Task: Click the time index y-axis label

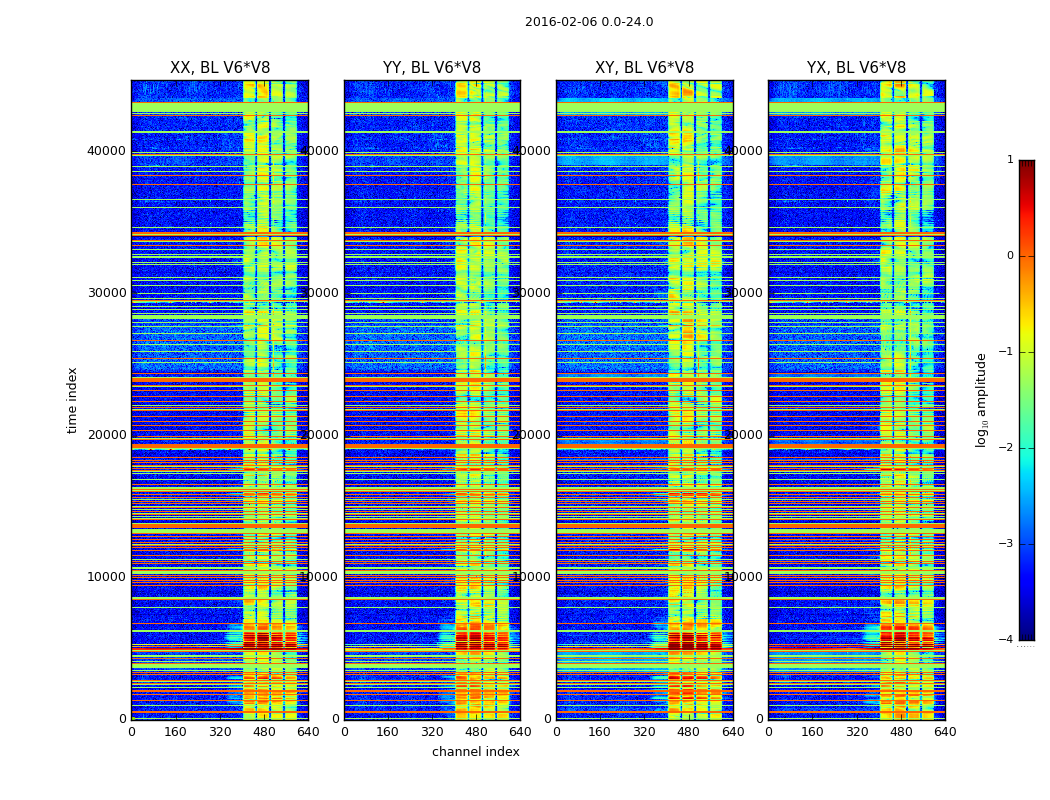Action: click(72, 400)
